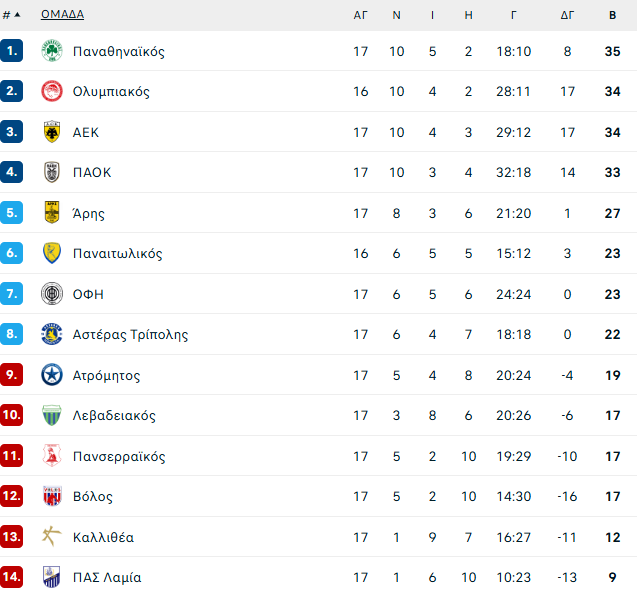This screenshot has height=596, width=637.
Task: Click the Βόλος team name
Action: (93, 496)
